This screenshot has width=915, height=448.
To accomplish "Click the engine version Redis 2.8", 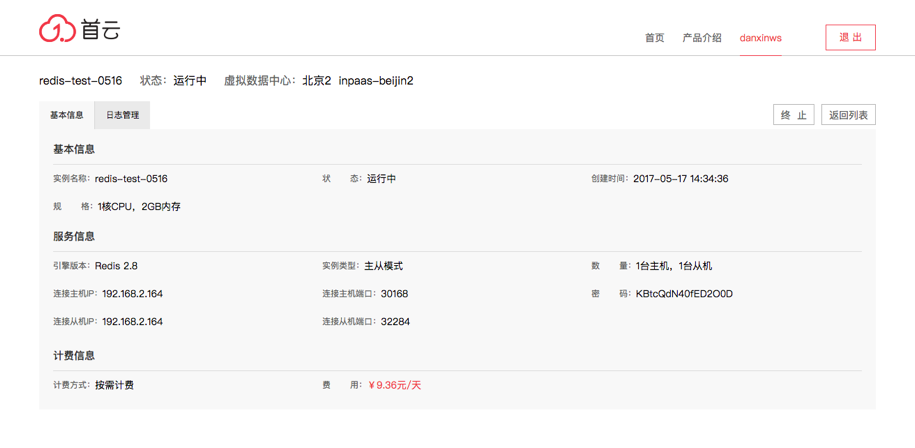I will tap(116, 266).
